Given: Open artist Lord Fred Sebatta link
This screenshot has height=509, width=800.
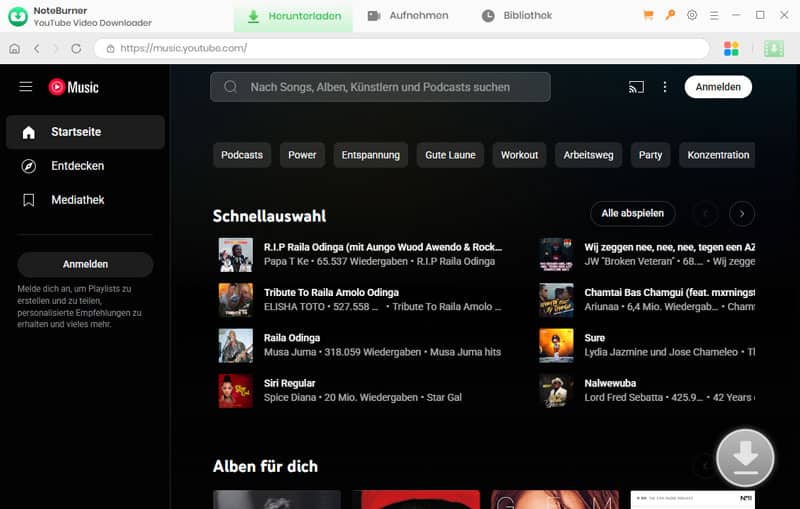Looking at the screenshot, I should (623, 398).
